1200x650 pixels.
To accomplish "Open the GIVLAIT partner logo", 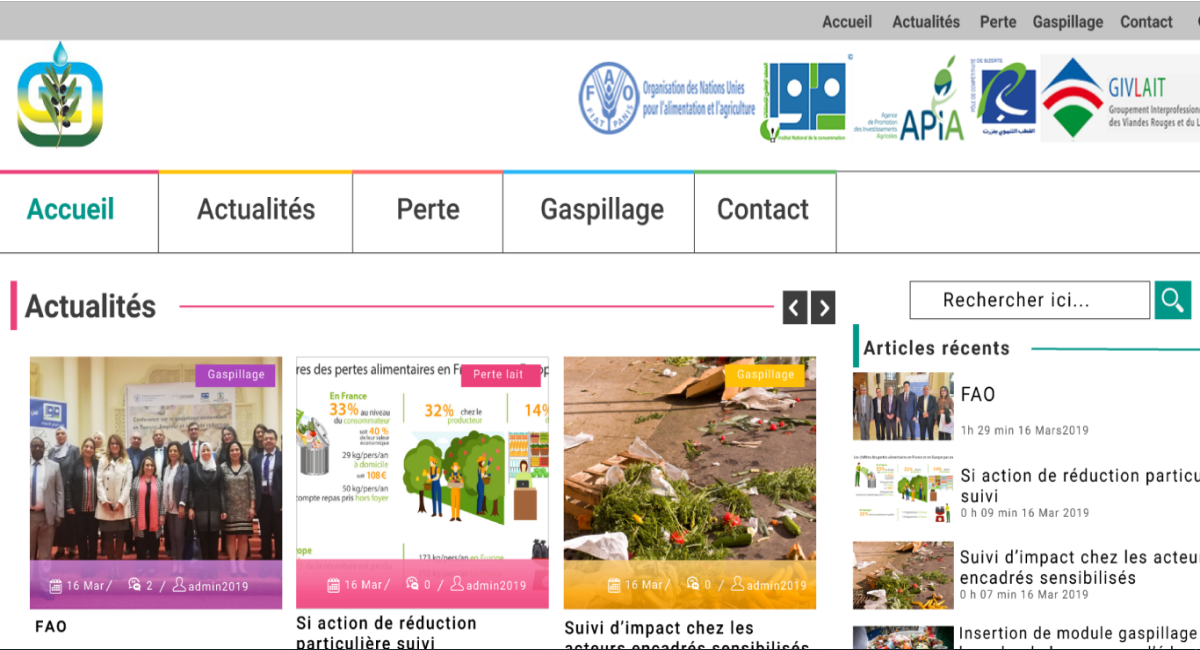I will 1120,98.
